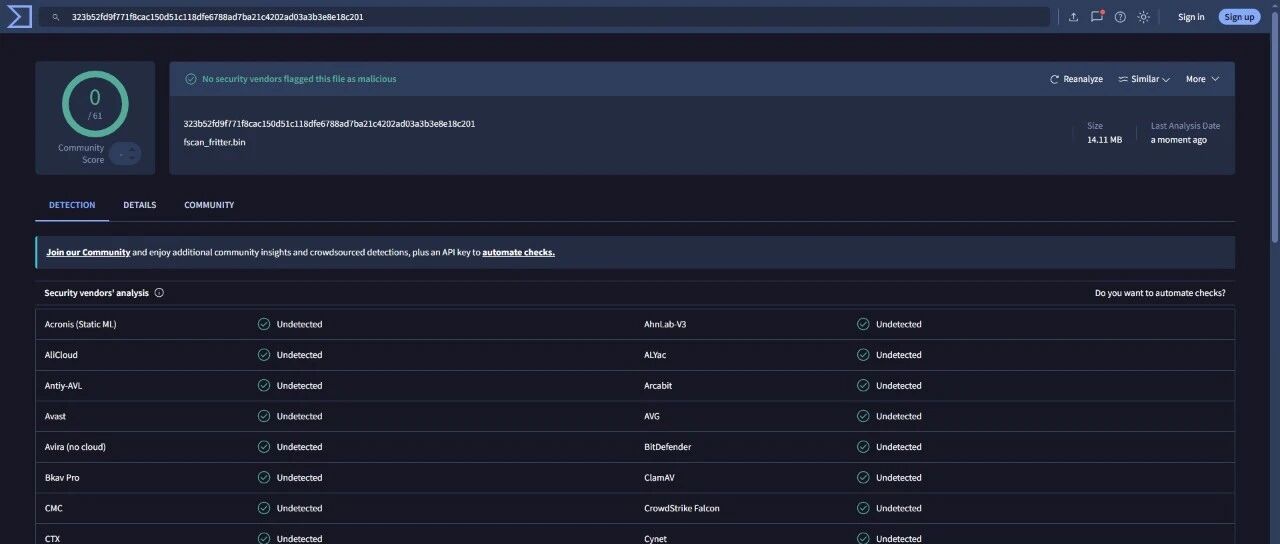
Task: Click the 'ClamAV' vendor name
Action: coord(659,477)
